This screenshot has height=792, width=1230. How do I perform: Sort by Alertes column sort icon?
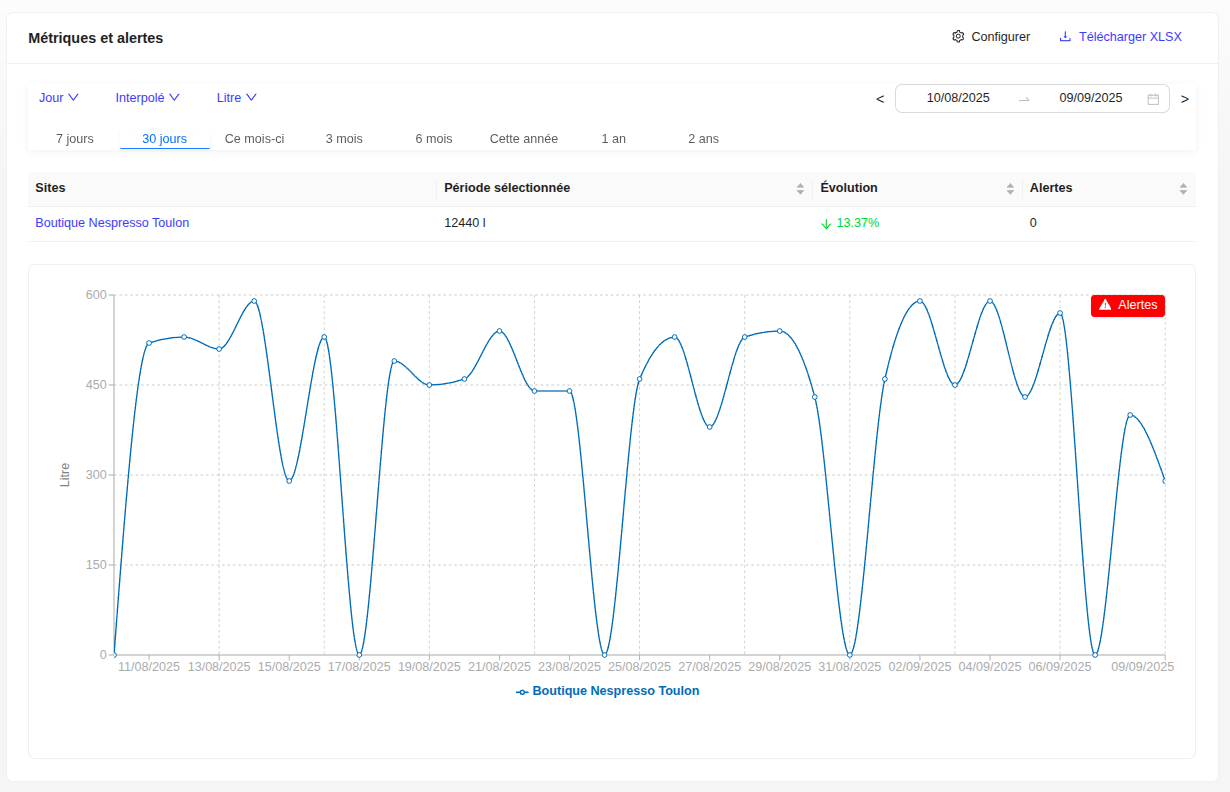click(1183, 188)
